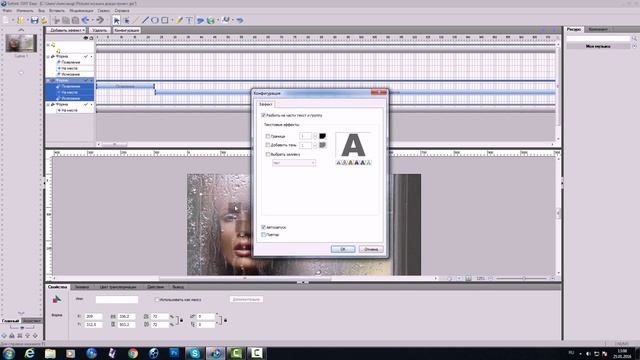Screen dimensions: 640x360
Task: Click the Undo blue arrow icon
Action: (x=86, y=20)
